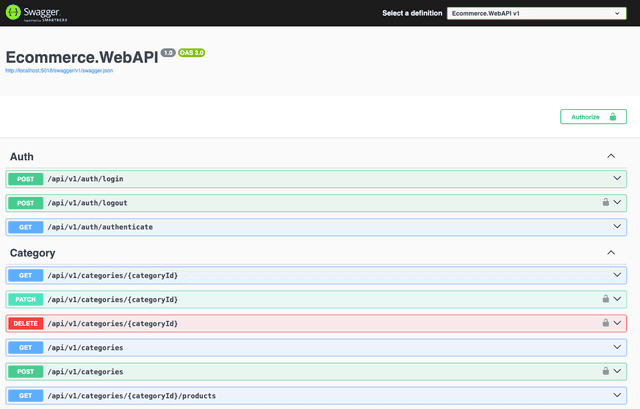Screen dimensions: 640x409
Task: Select the Category tag heading
Action: point(33,253)
